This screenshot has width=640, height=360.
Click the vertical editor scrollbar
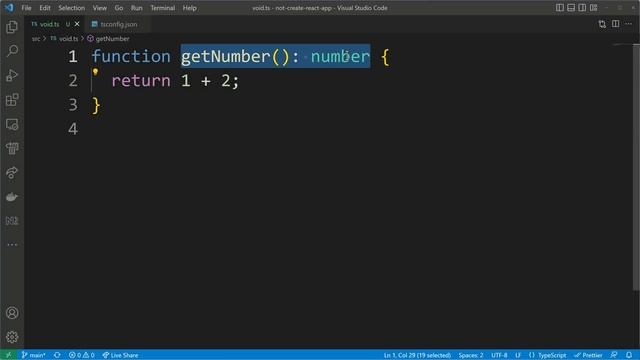tap(636, 167)
